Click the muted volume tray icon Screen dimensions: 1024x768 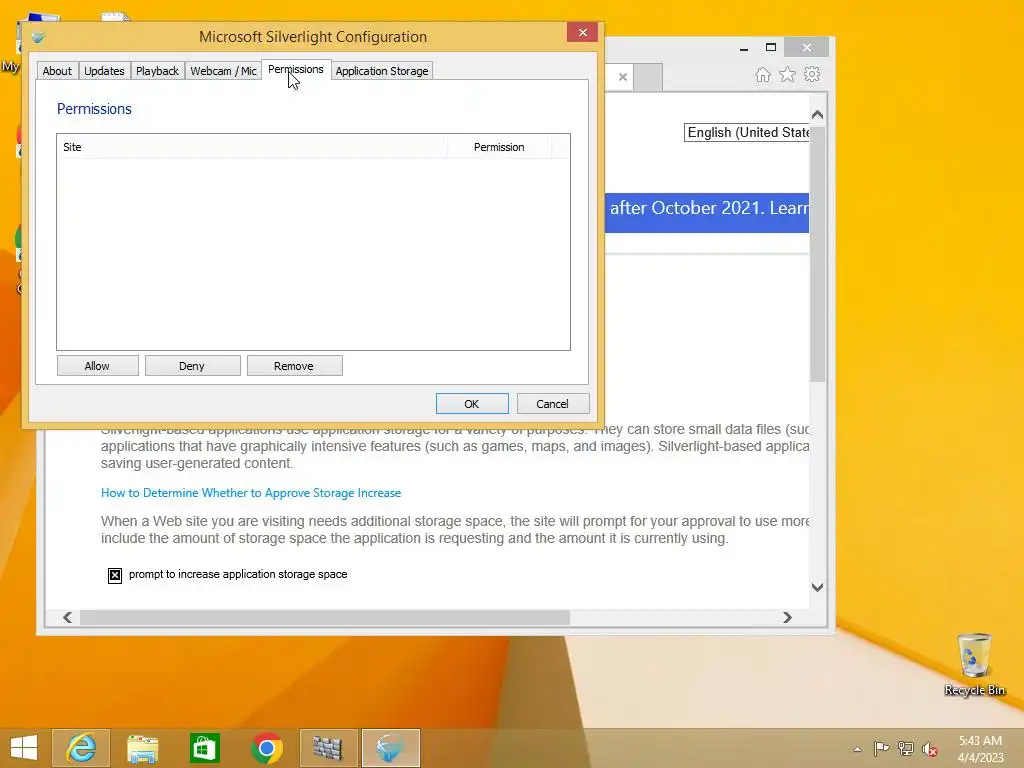[x=930, y=749]
